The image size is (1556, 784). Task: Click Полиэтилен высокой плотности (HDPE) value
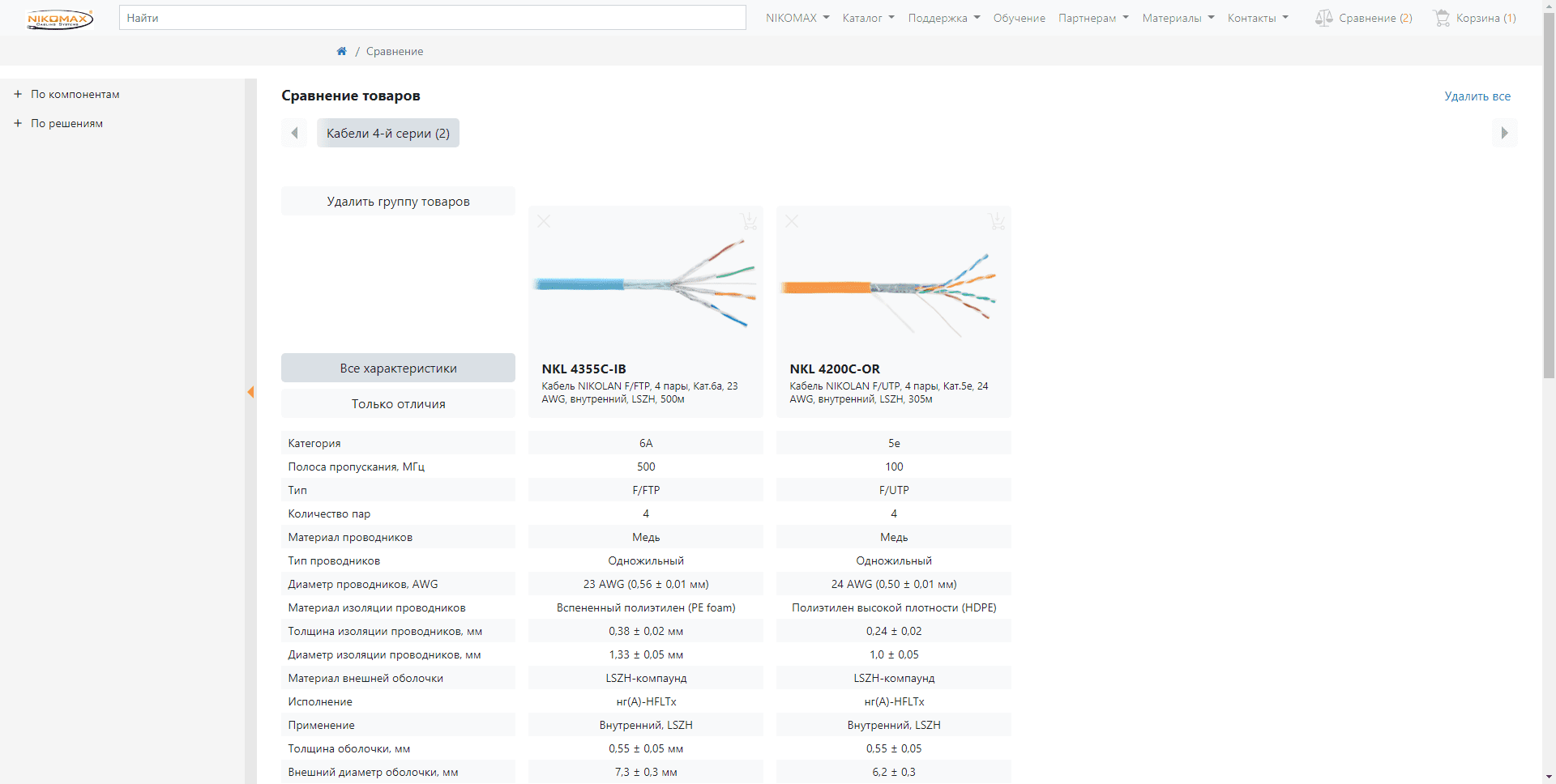894,607
